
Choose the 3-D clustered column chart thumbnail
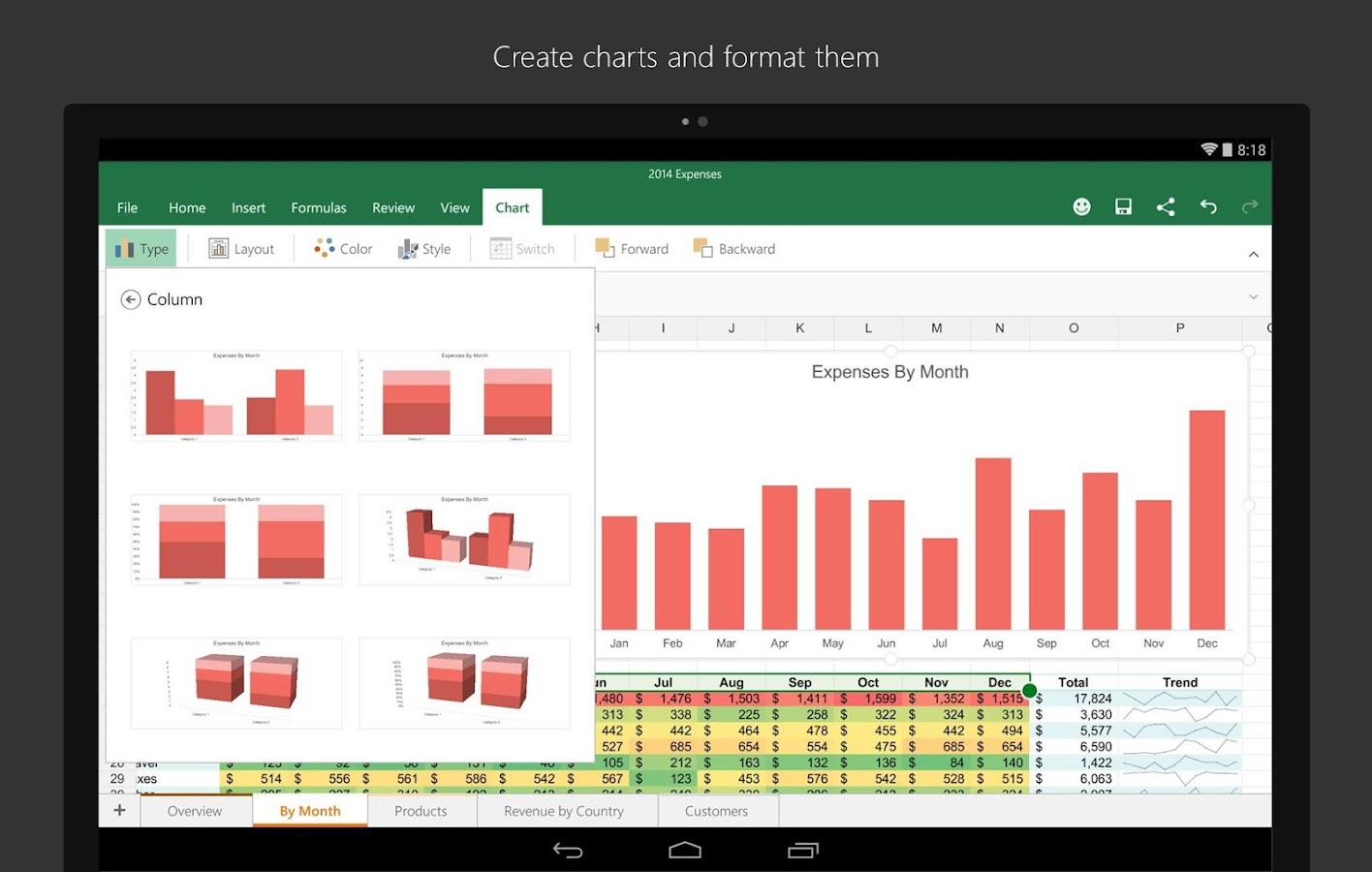click(x=464, y=540)
